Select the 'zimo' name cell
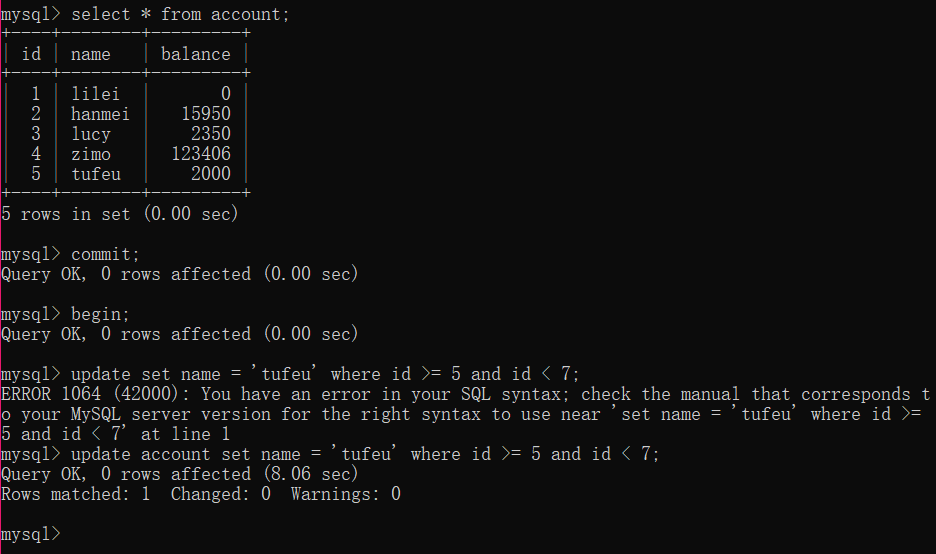Viewport: 936px width, 554px height. point(91,154)
